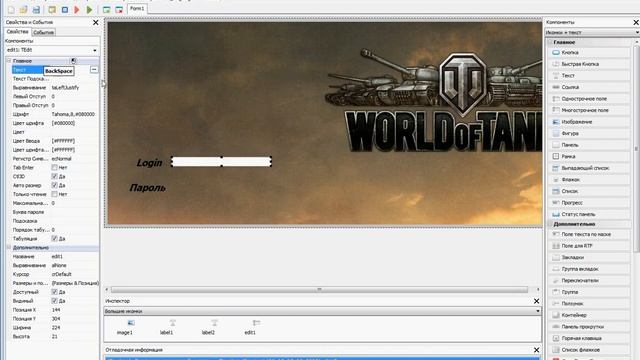640x360 pixels.
Task: Collapse the Дополнительно properties group
Action: coord(9,248)
